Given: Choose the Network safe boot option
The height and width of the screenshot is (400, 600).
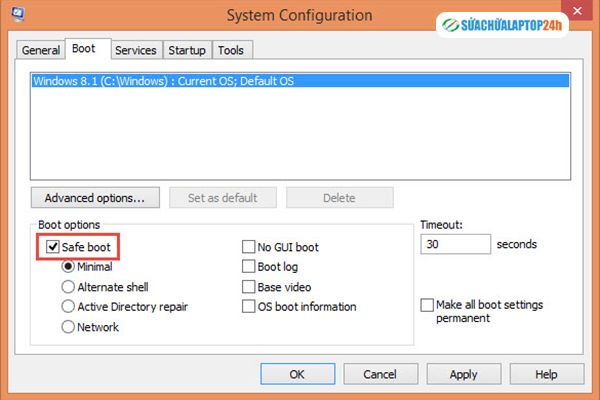Looking at the screenshot, I should pos(68,327).
